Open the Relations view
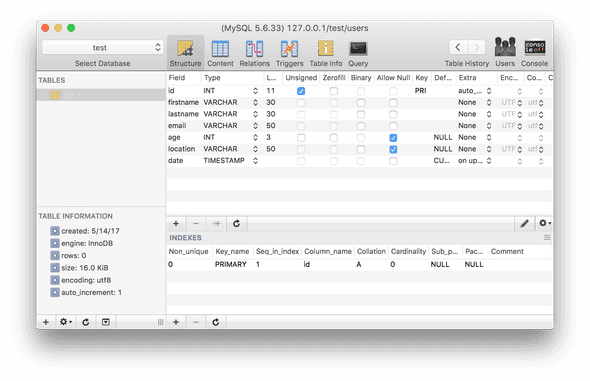 coord(254,53)
